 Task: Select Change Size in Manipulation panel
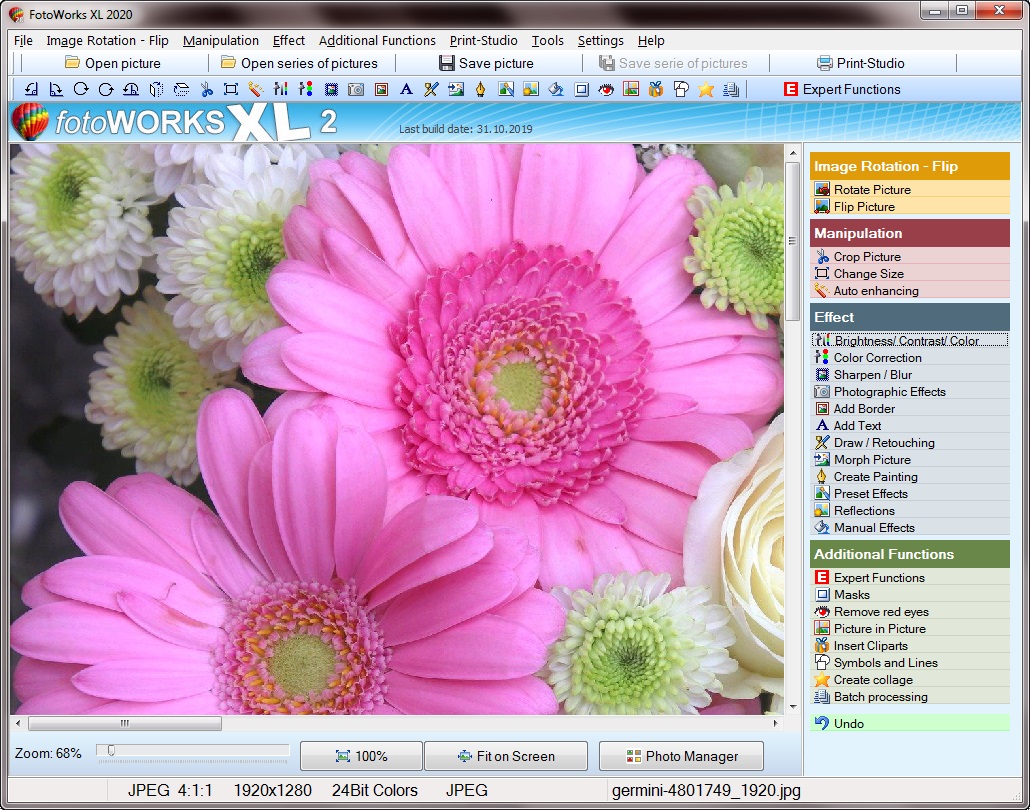910,273
